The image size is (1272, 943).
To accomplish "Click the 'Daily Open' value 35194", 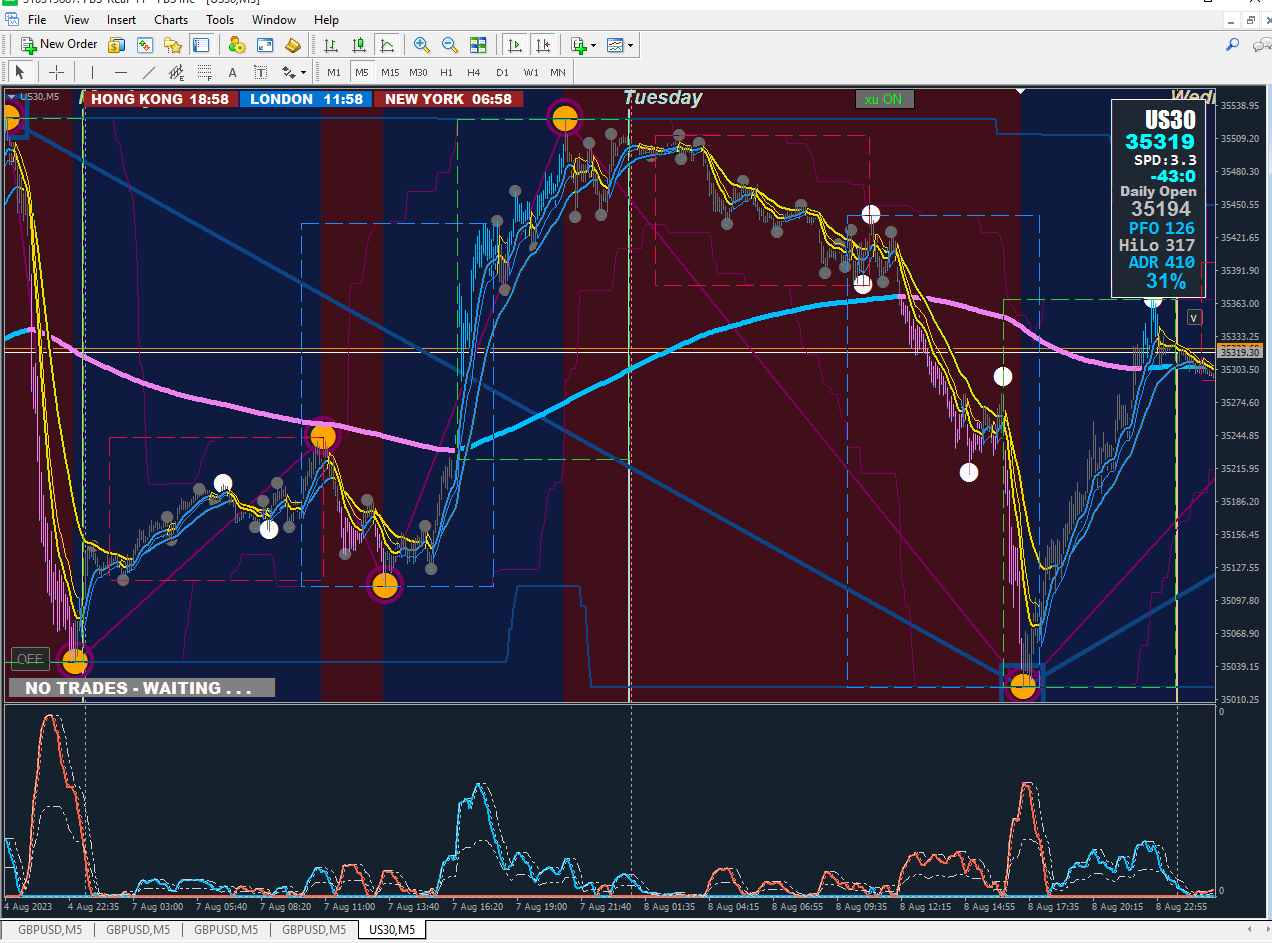I will 1160,209.
